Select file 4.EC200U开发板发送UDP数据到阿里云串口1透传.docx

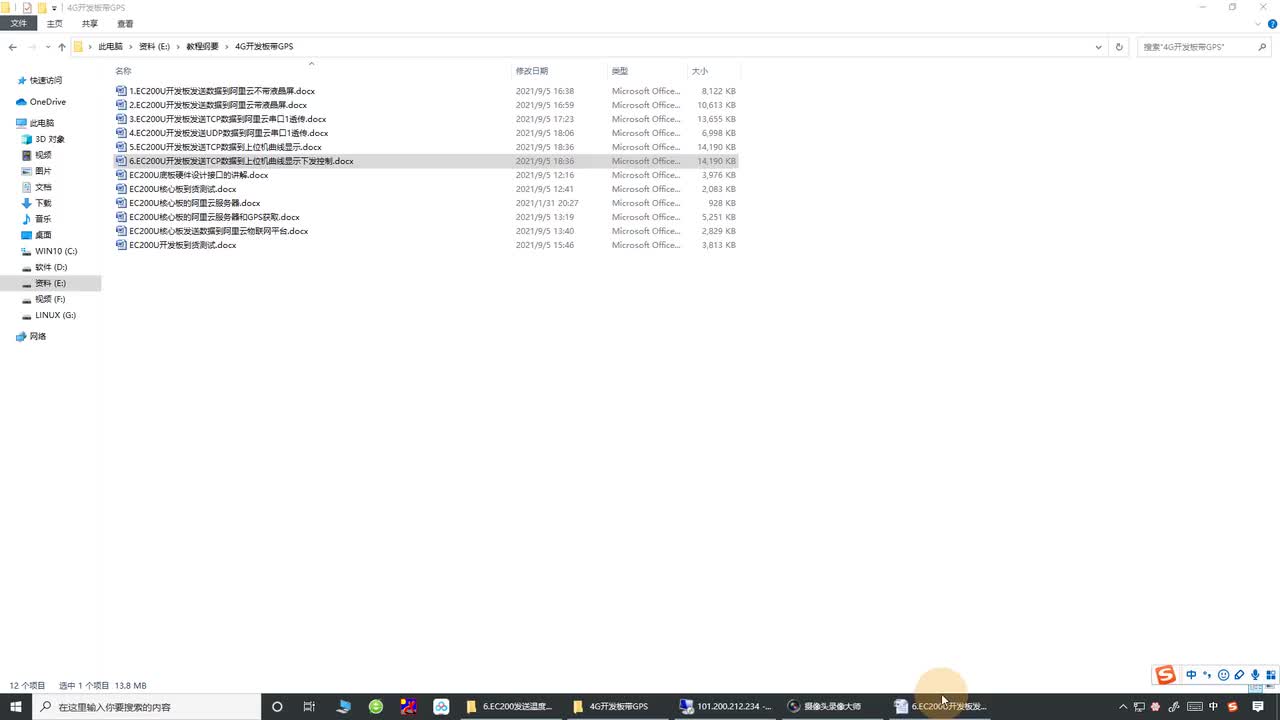(x=228, y=133)
